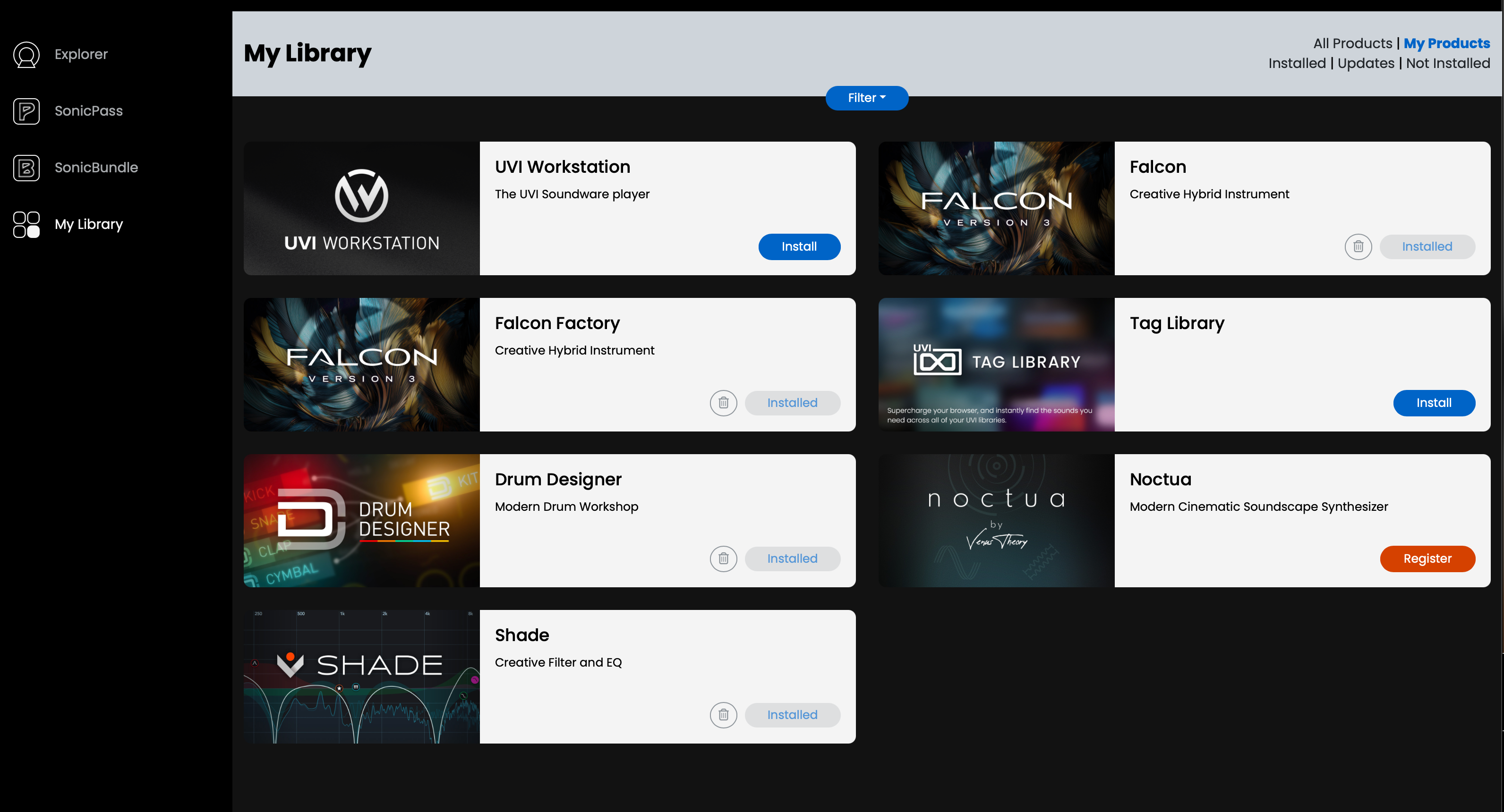Switch to My Products view
Screen dimensions: 1504x812
1446,44
